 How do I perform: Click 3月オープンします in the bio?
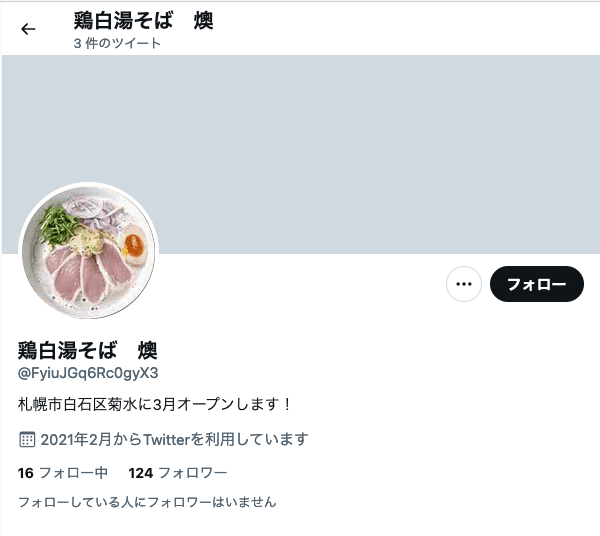coord(222,404)
